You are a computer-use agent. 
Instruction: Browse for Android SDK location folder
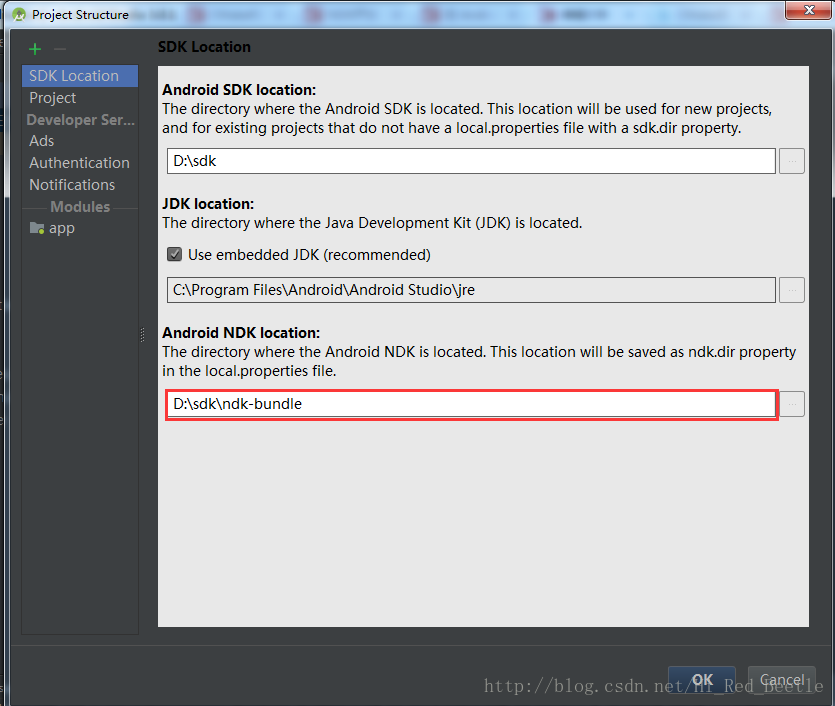792,161
